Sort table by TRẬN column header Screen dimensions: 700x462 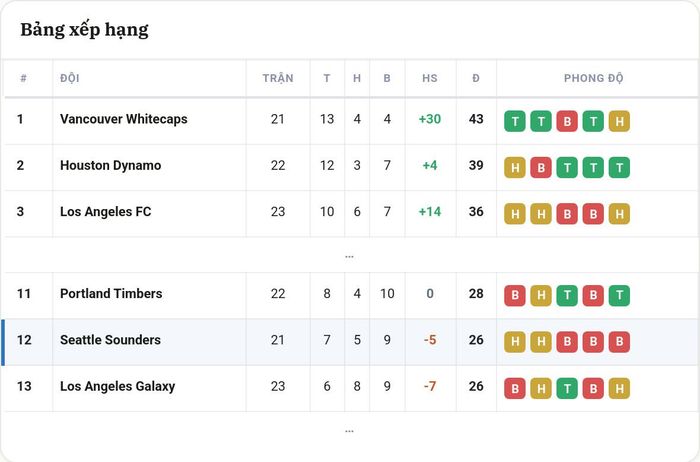tap(278, 78)
